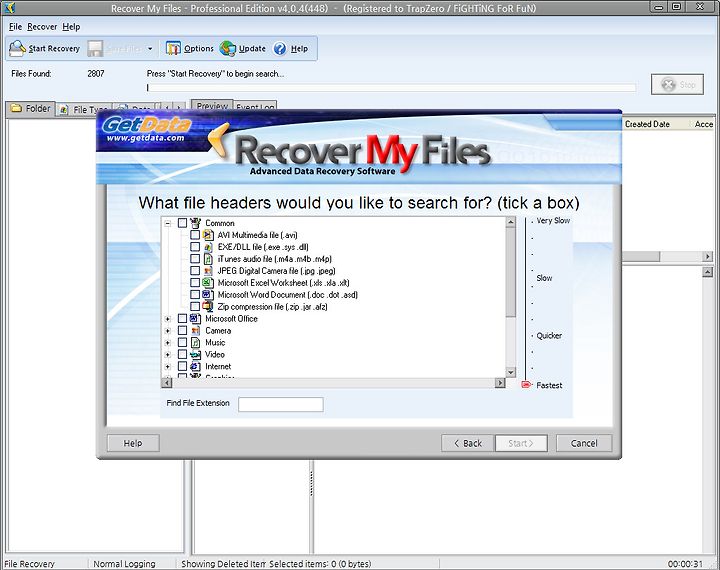Click the Microsoft Office category icon
The image size is (720, 570).
[x=196, y=319]
